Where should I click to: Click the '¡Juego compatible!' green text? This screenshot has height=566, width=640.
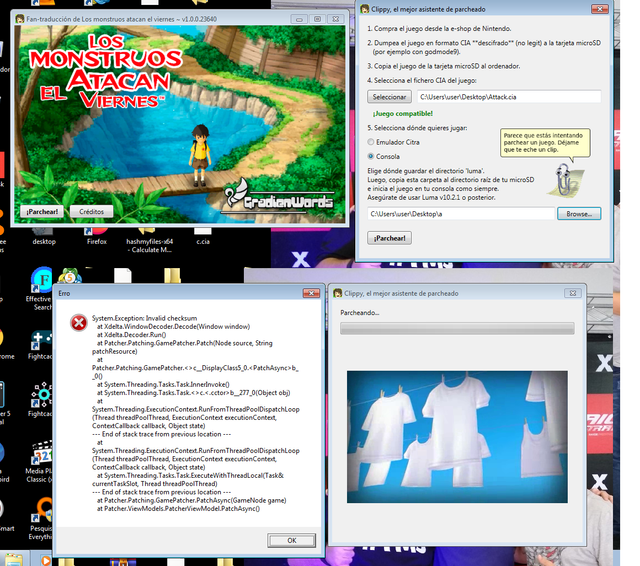(402, 113)
